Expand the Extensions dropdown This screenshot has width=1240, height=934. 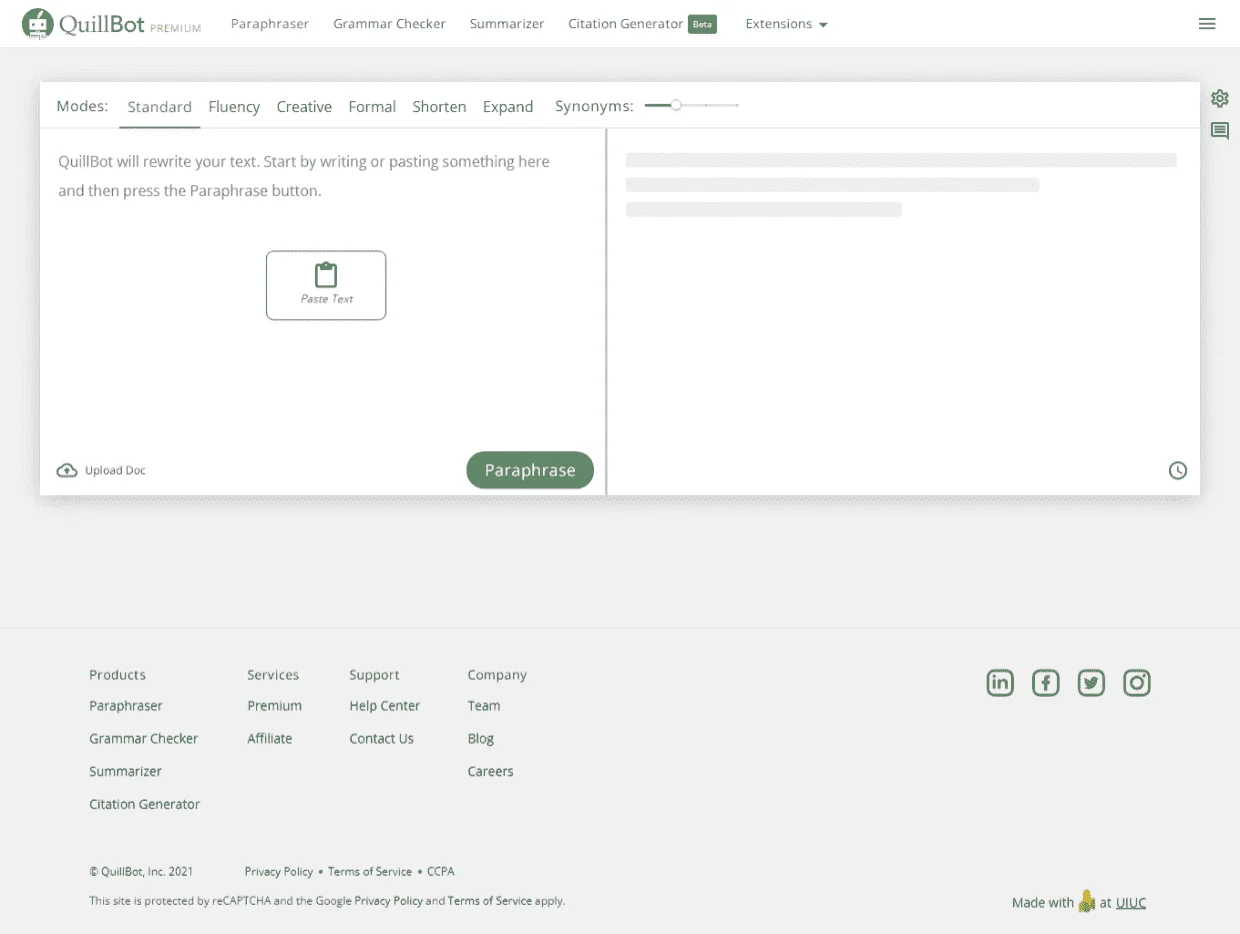click(x=786, y=24)
